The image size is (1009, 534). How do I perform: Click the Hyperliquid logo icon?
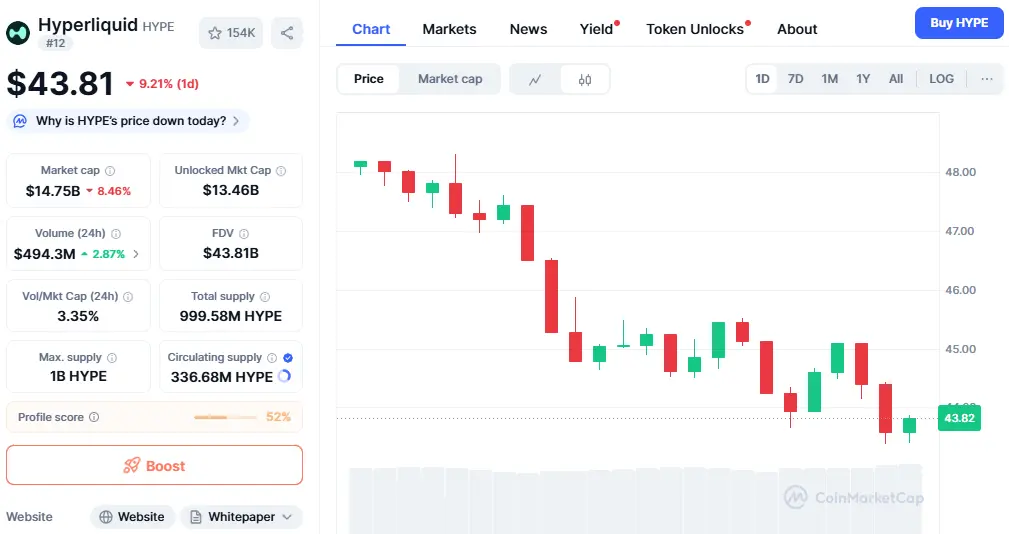(x=18, y=33)
